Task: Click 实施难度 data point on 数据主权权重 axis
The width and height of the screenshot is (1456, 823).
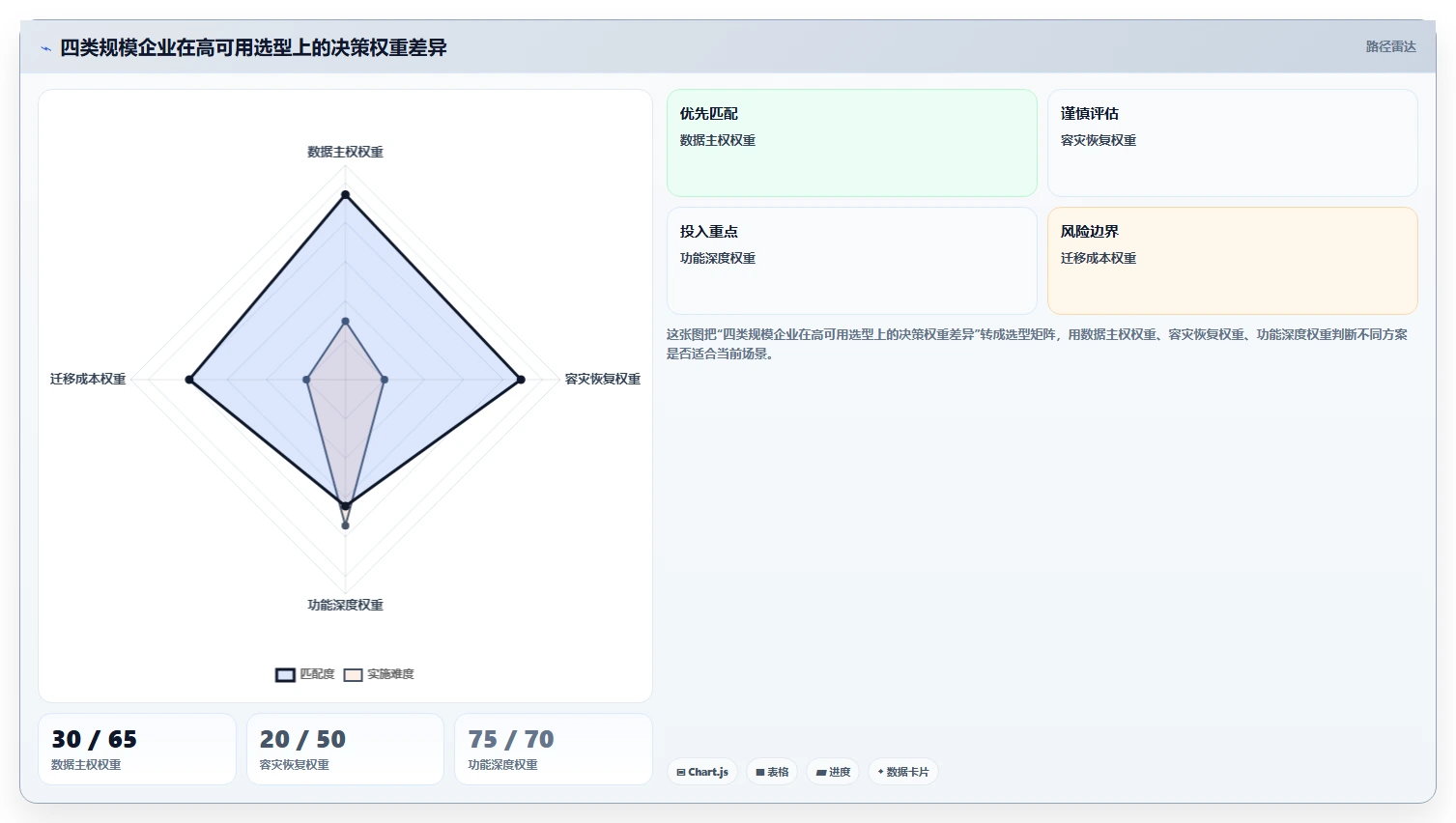Action: 345,321
